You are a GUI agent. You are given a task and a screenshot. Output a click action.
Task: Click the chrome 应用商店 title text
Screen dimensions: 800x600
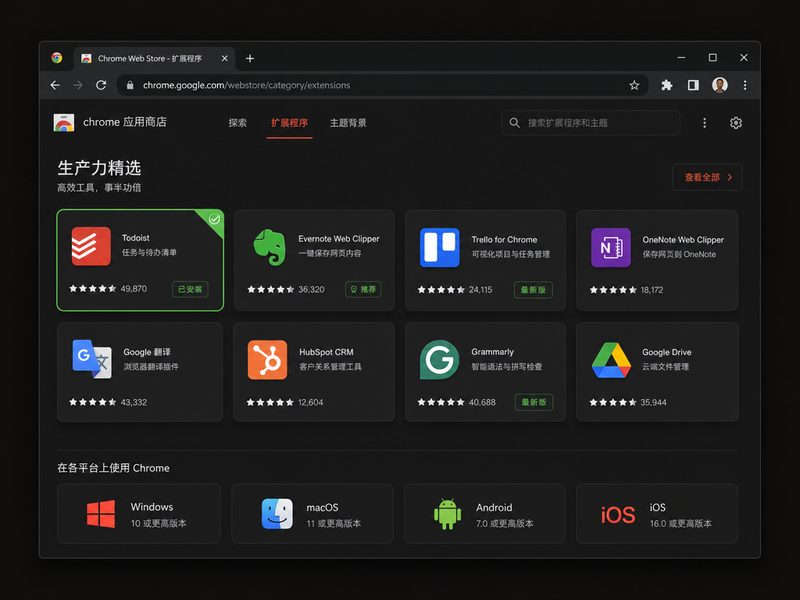tap(124, 122)
